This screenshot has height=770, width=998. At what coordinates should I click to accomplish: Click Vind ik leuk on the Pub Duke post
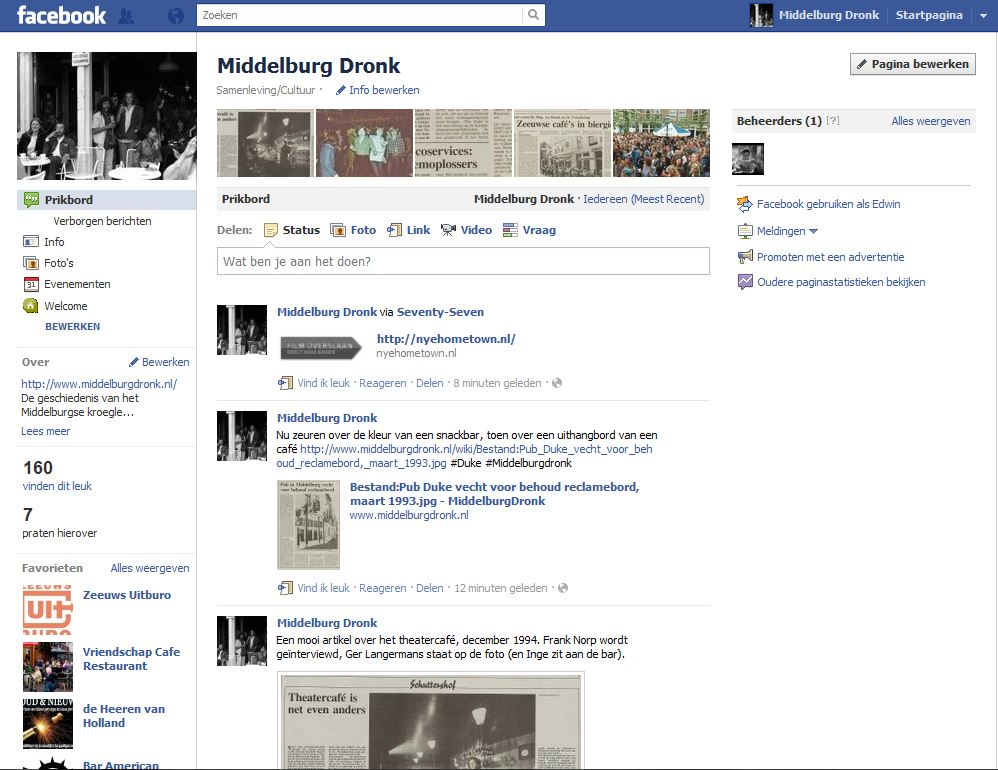click(x=324, y=588)
